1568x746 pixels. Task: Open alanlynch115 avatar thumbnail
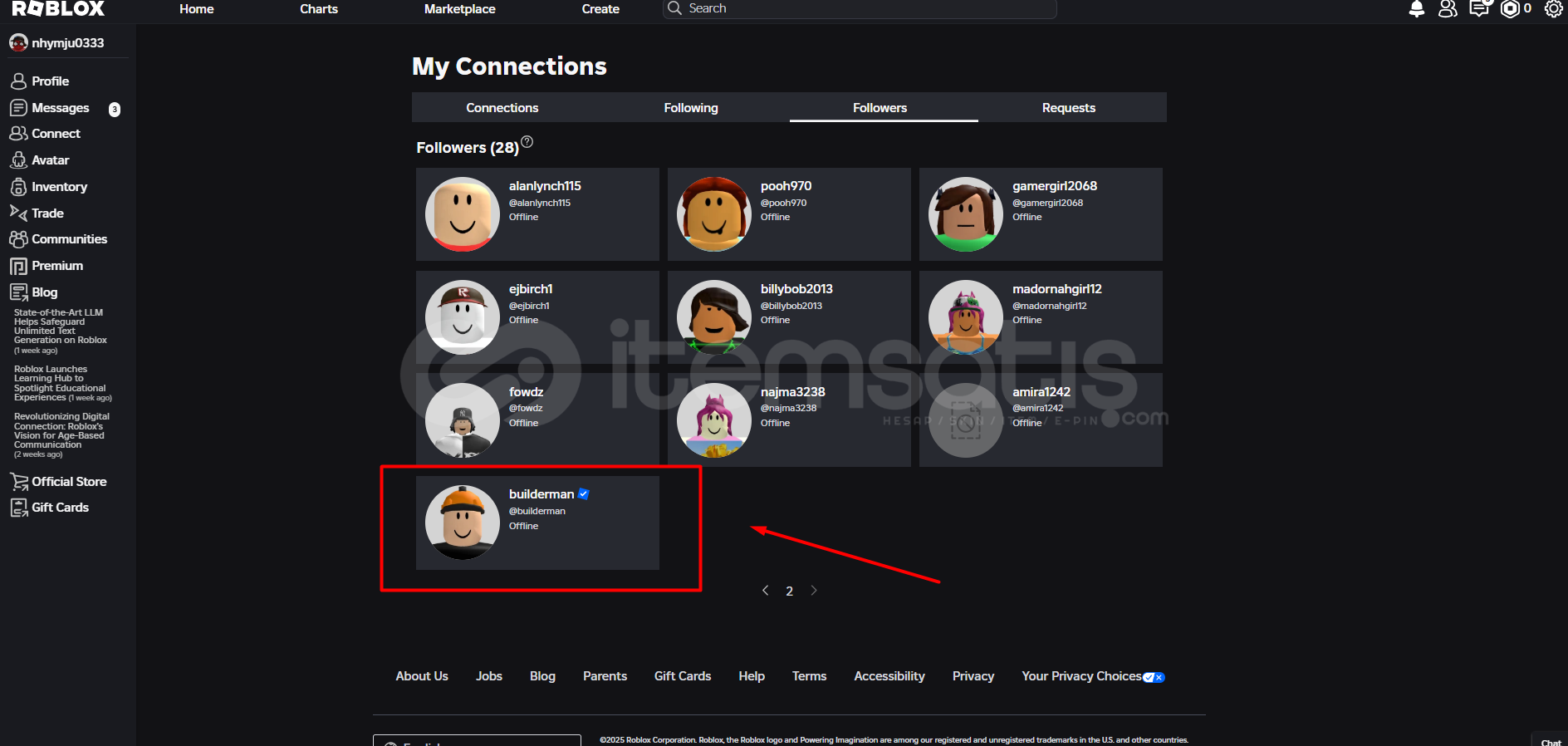463,214
